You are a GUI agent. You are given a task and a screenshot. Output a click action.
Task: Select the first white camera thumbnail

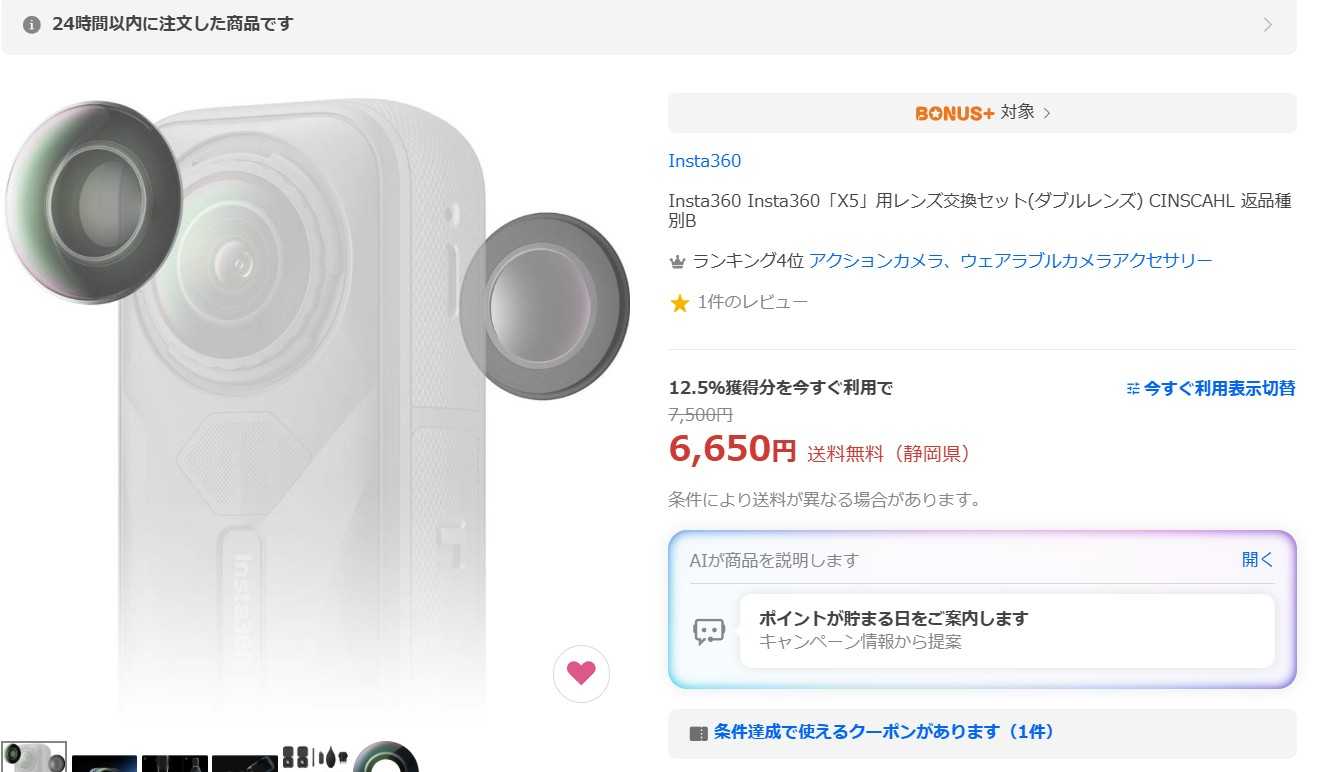click(34, 757)
